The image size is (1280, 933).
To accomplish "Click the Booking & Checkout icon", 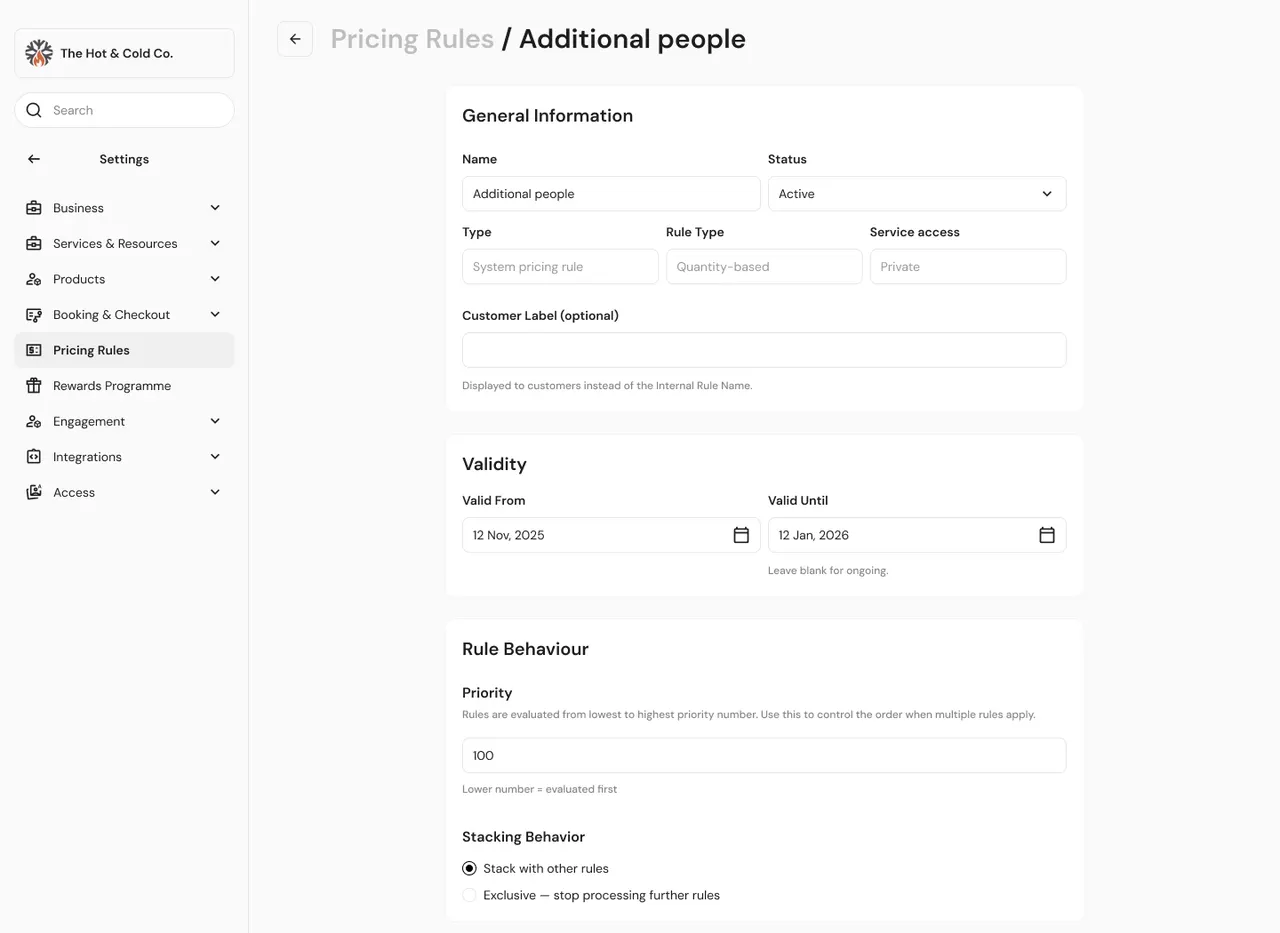I will 34,314.
